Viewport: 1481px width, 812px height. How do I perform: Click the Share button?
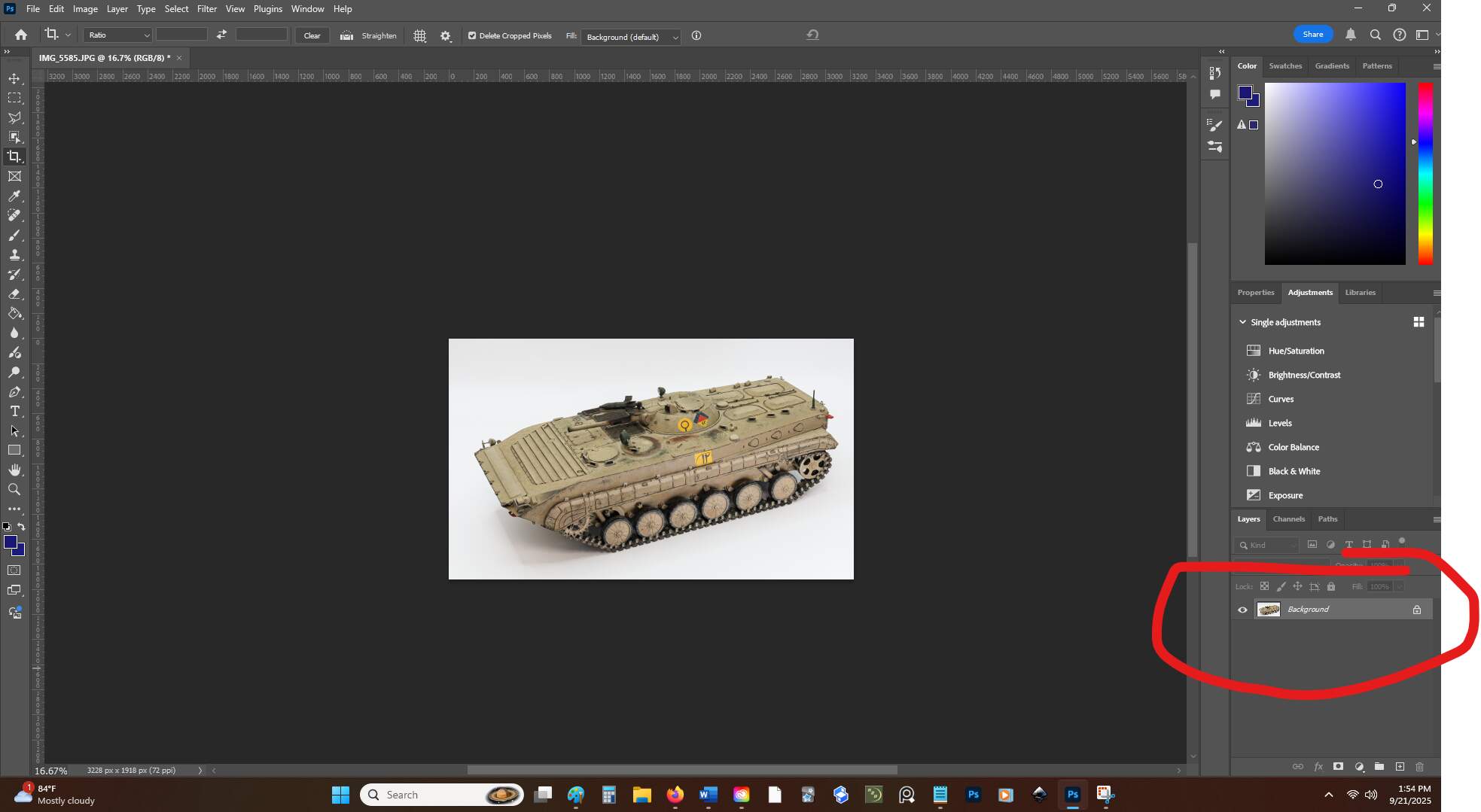[1312, 35]
